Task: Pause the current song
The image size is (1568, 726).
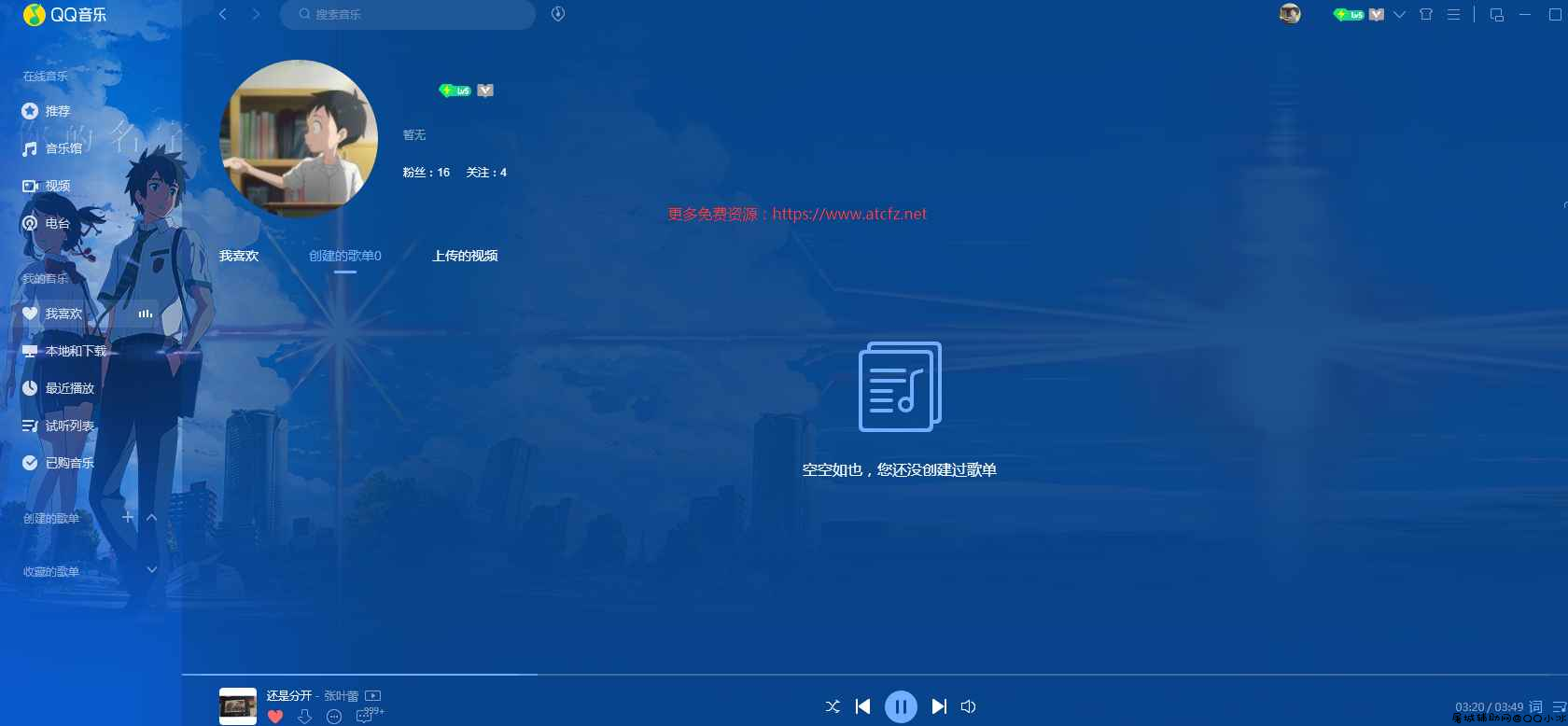Action: (x=901, y=706)
